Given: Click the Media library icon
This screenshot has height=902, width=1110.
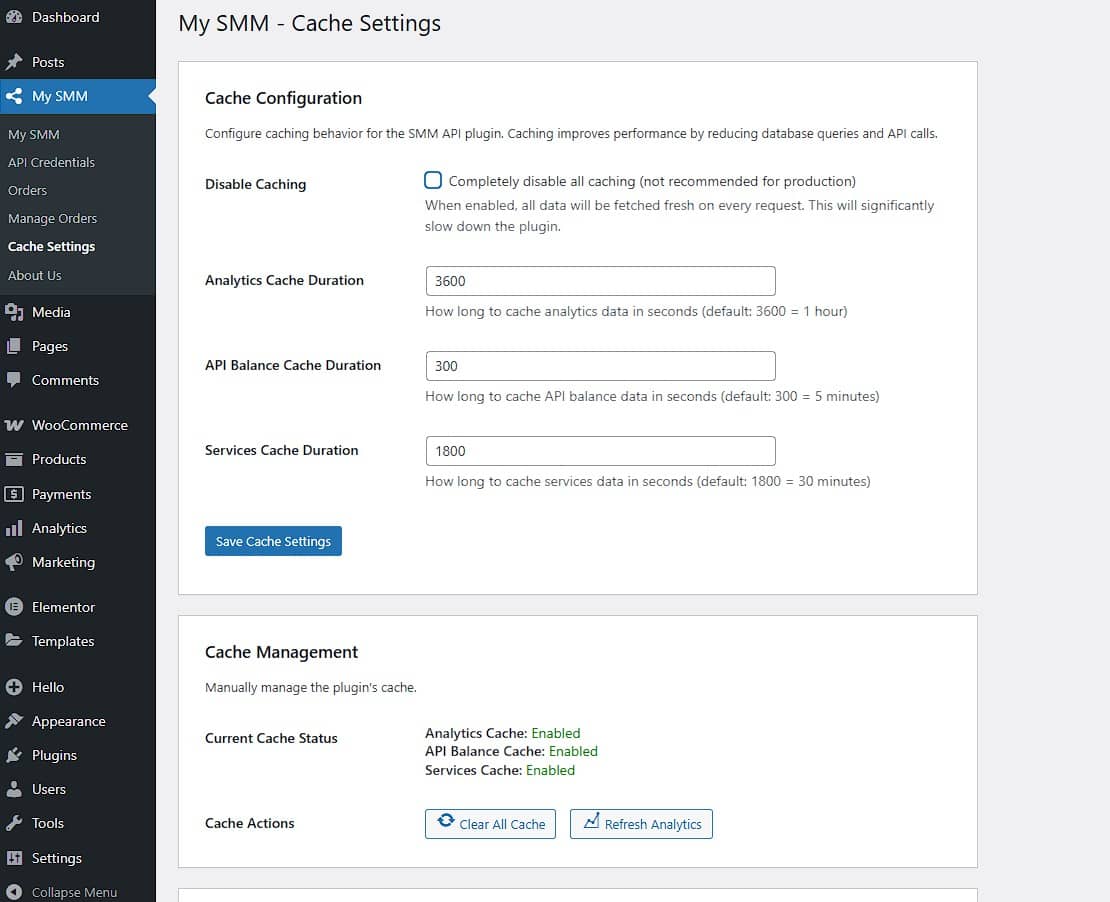Looking at the screenshot, I should click(14, 312).
